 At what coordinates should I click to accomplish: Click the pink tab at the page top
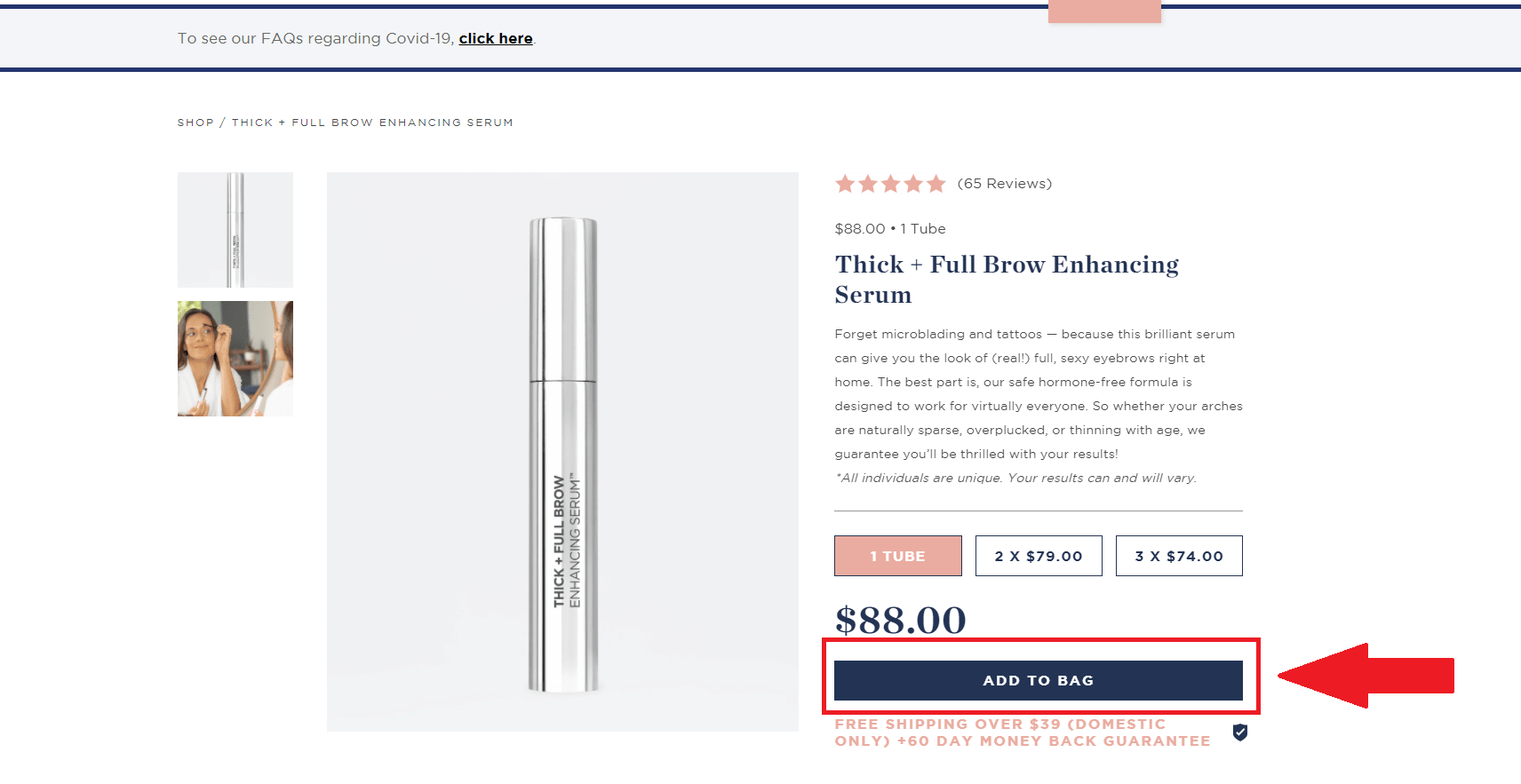(1104, 11)
